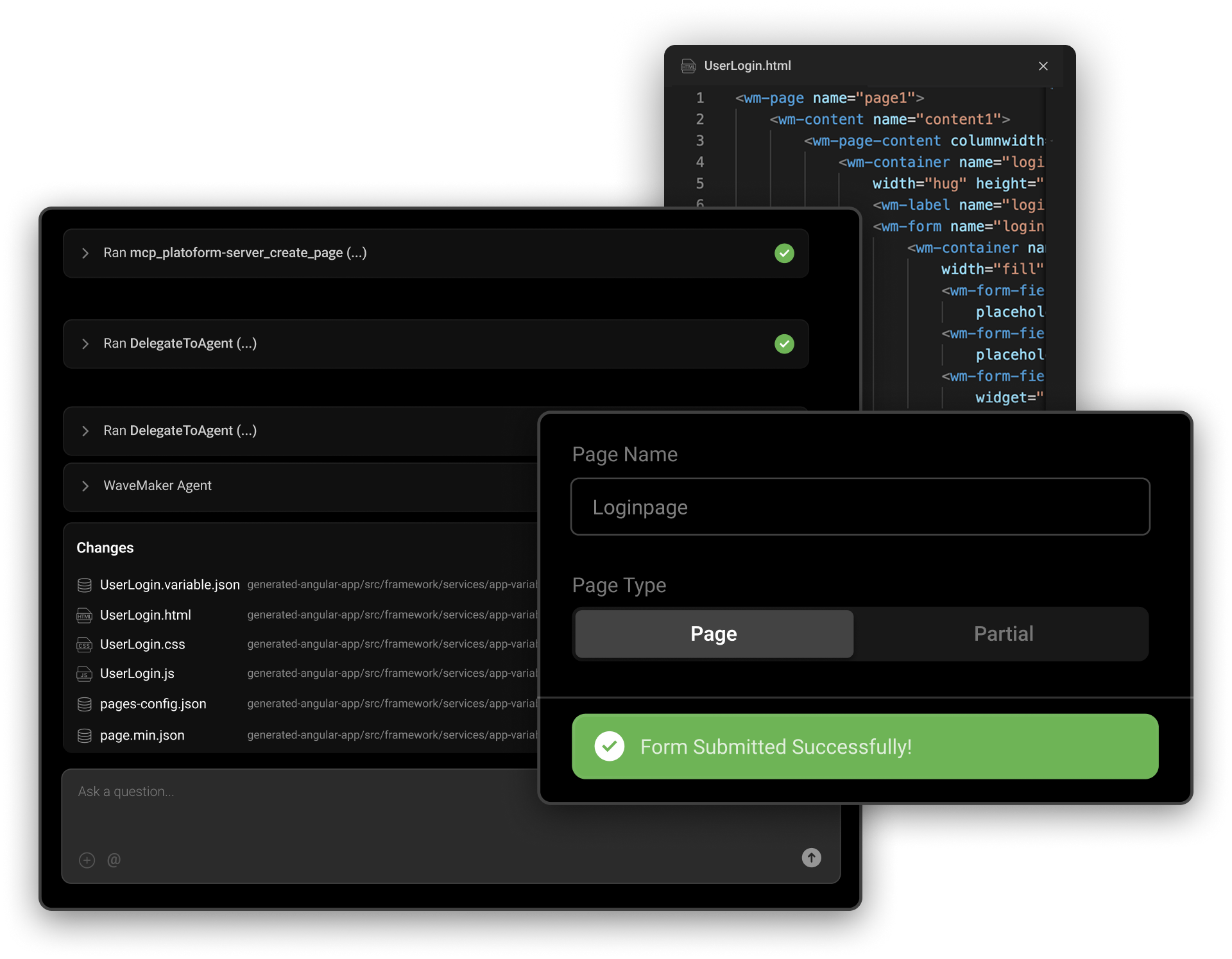Click database icon next to UserLogin.variable.json
Screen dimensions: 1232x959
(x=85, y=585)
